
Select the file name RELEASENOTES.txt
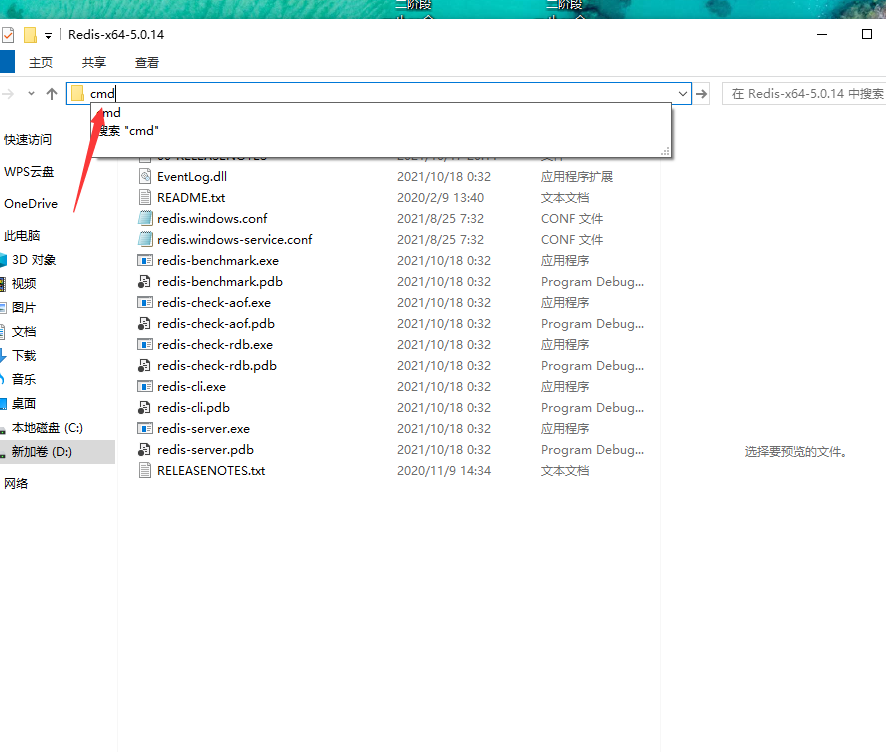tap(211, 471)
